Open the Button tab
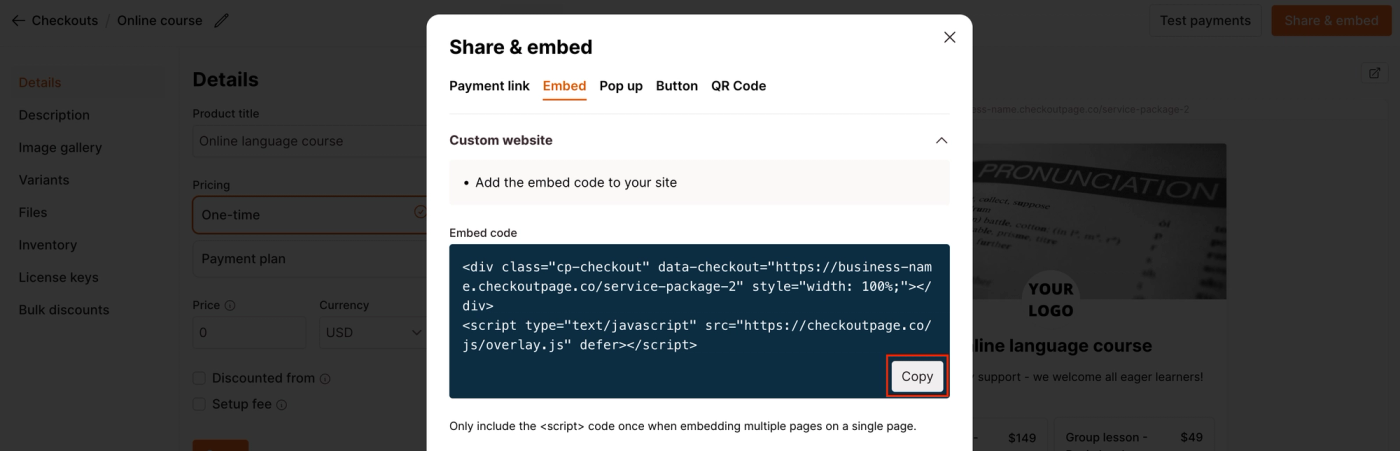This screenshot has width=1400, height=451. tap(677, 86)
